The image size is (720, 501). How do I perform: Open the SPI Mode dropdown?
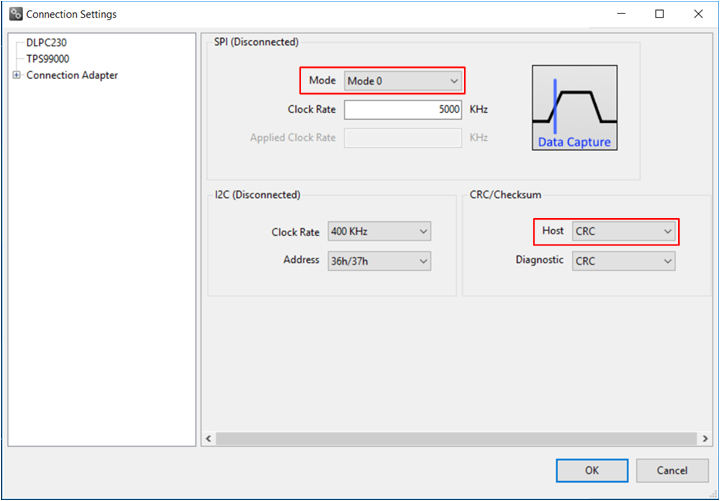tap(402, 80)
